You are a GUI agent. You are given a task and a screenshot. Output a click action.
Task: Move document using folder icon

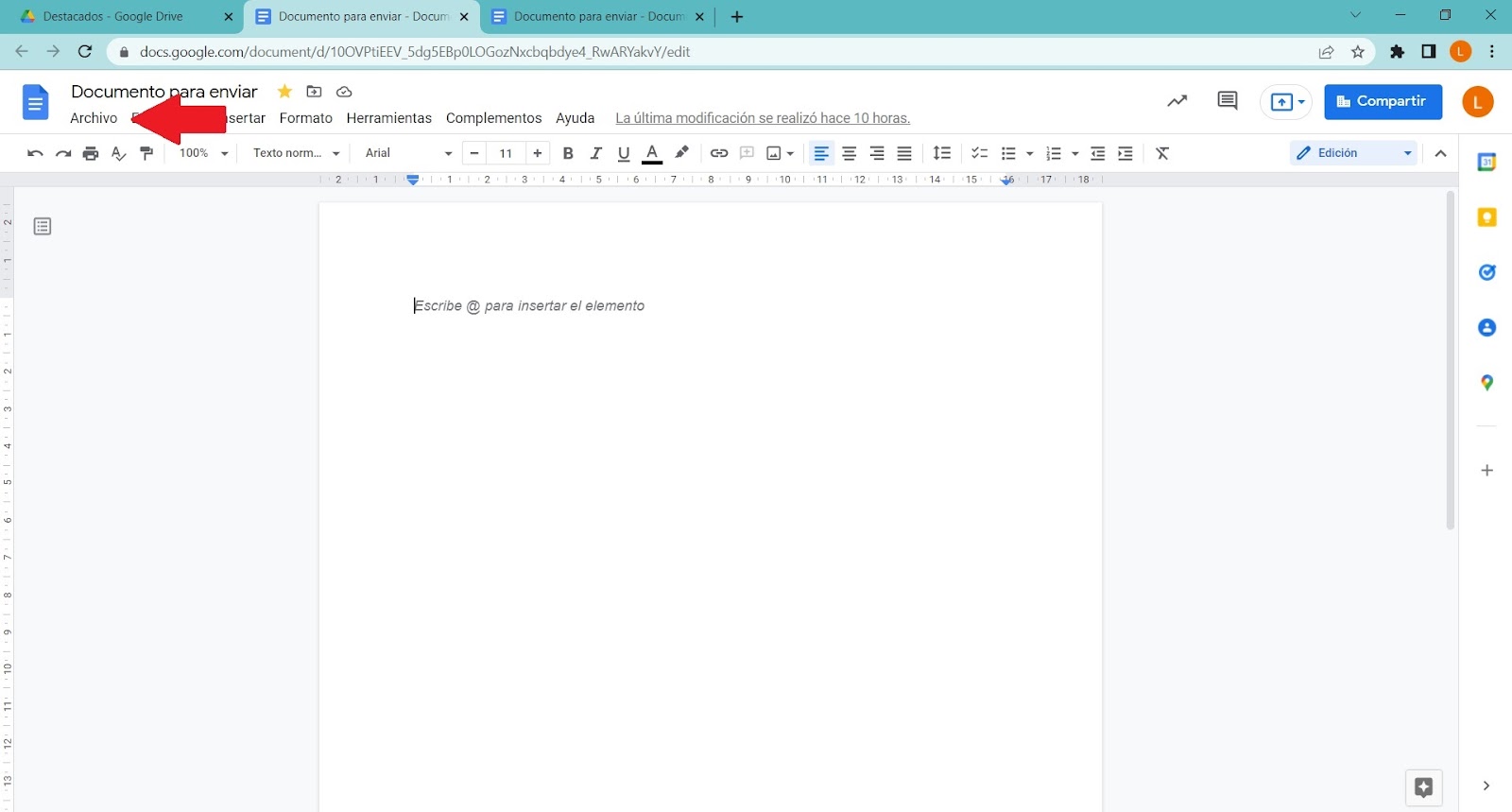point(315,92)
